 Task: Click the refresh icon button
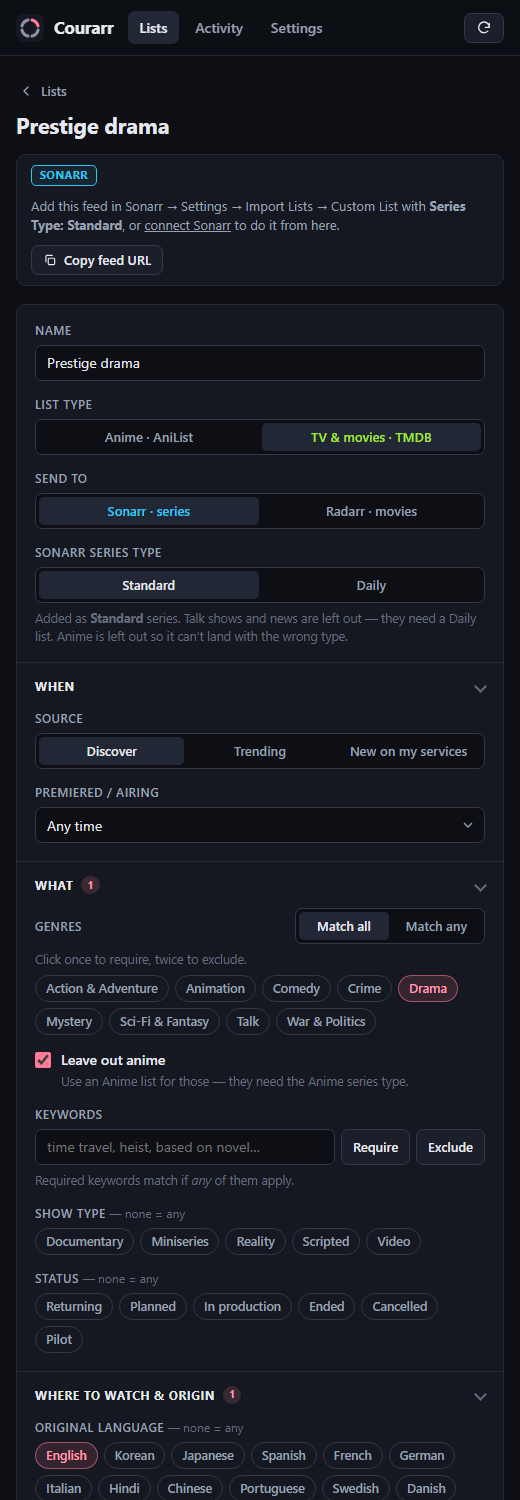pos(484,28)
